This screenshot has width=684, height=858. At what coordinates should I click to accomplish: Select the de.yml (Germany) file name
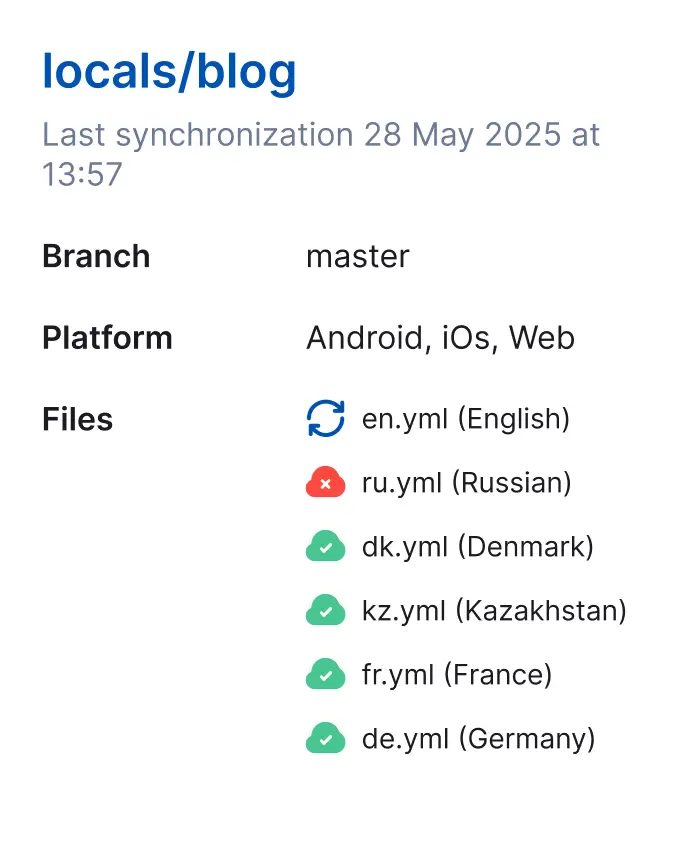coord(478,739)
